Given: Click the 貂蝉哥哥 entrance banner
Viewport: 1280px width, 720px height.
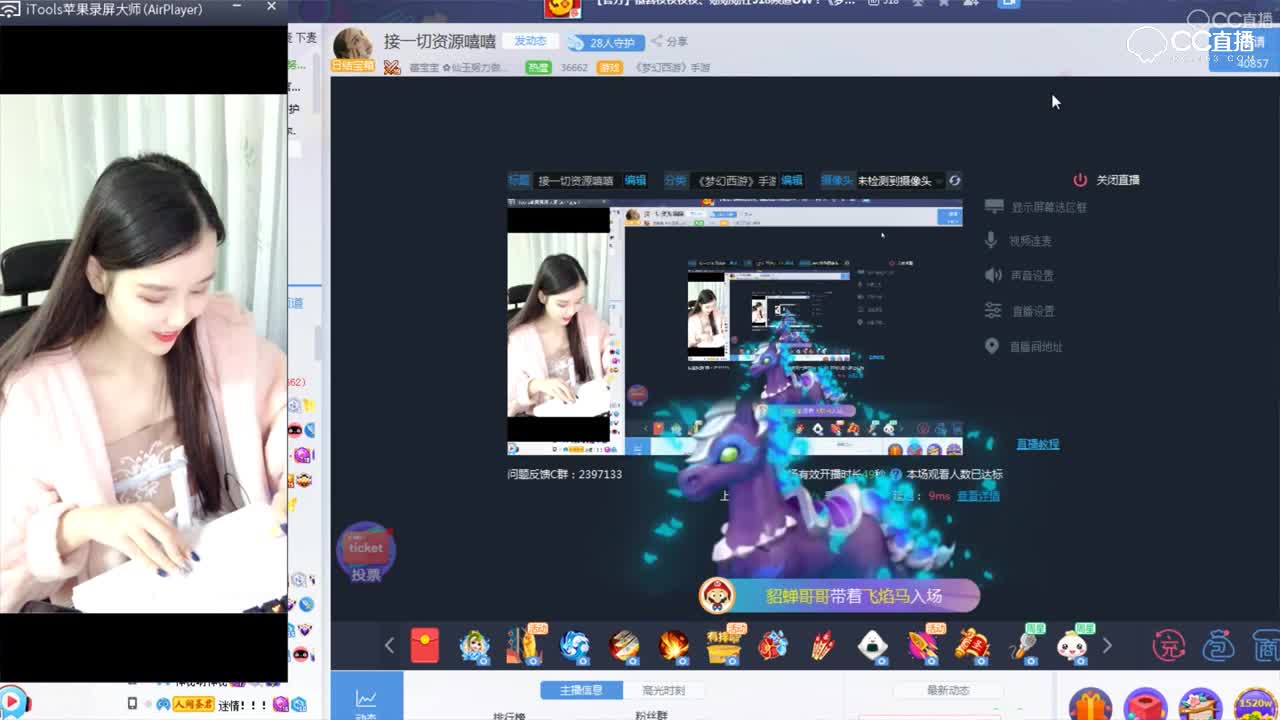Looking at the screenshot, I should coord(839,596).
